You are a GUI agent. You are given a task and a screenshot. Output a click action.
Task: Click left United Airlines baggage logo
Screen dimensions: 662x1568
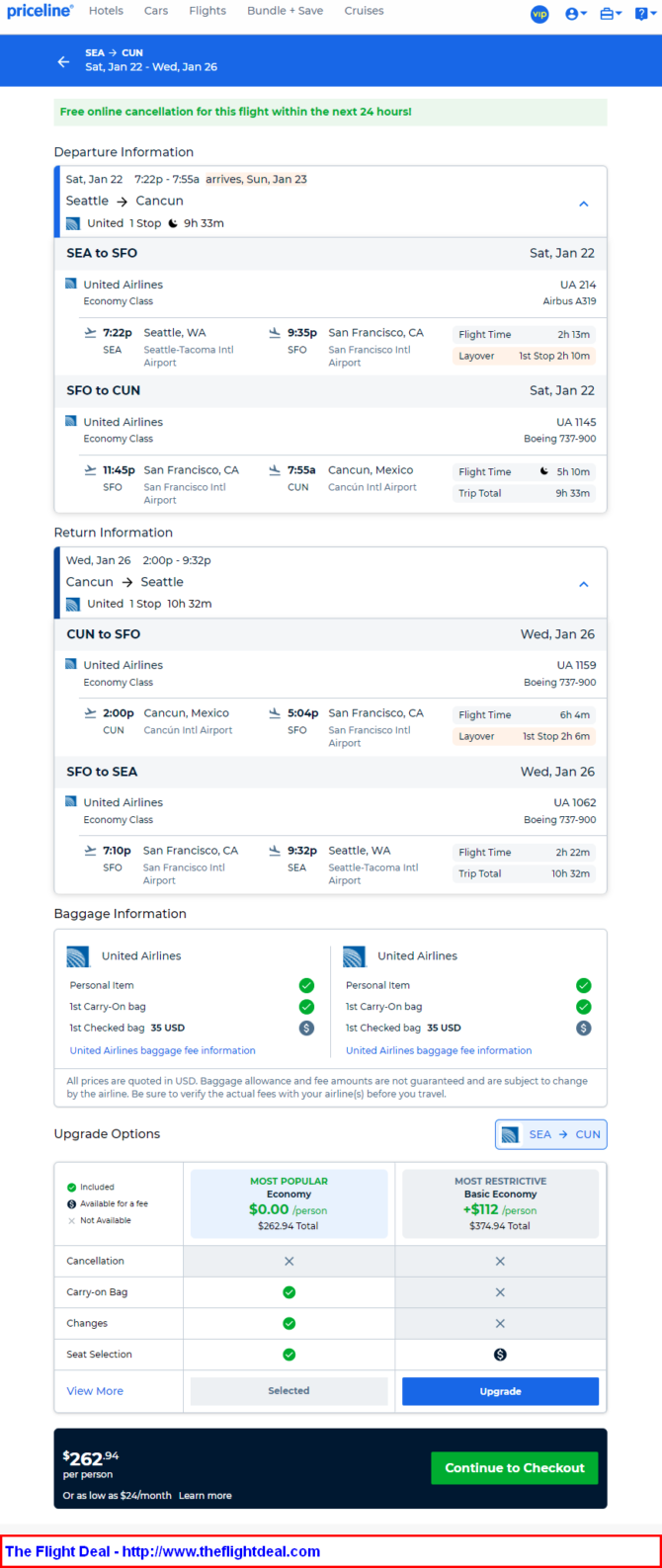pyautogui.click(x=78, y=956)
